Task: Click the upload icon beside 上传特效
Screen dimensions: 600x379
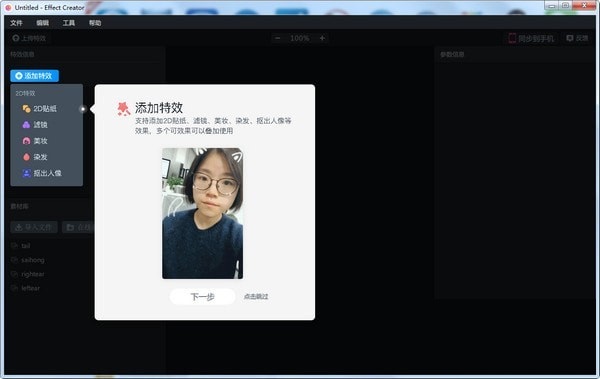Action: coord(16,38)
